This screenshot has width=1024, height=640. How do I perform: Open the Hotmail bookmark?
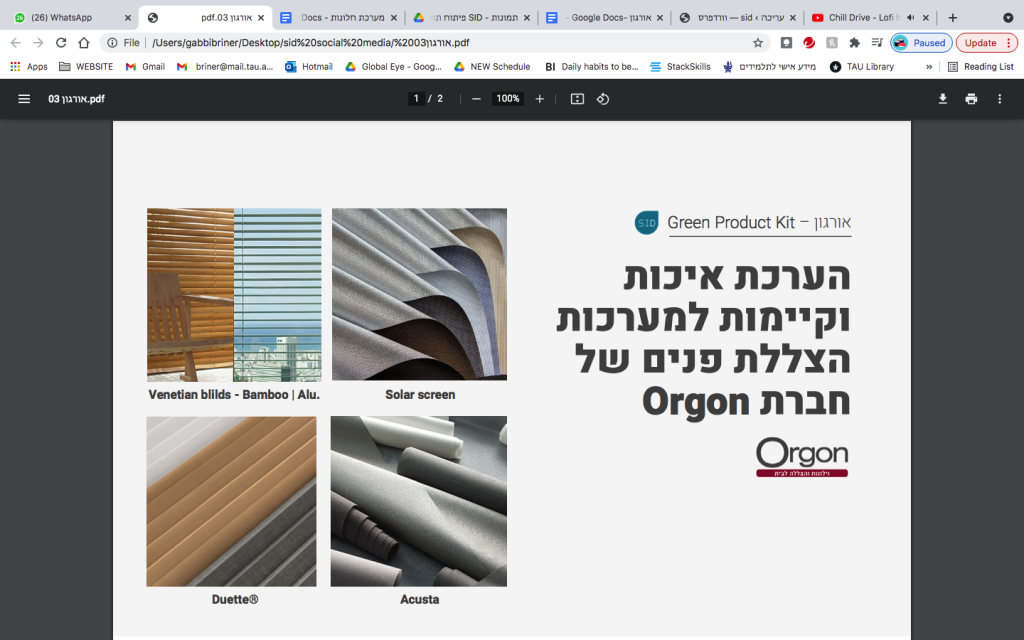point(309,67)
